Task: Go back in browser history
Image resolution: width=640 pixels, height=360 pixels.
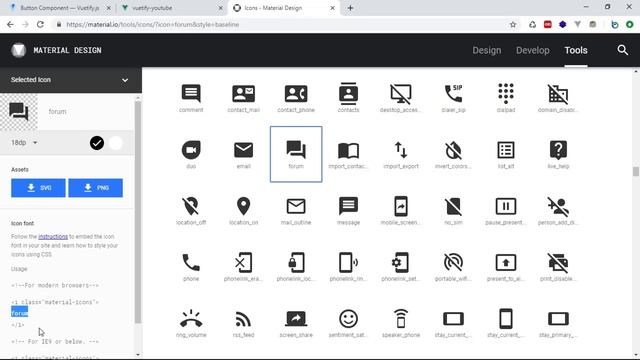Action: point(10,24)
